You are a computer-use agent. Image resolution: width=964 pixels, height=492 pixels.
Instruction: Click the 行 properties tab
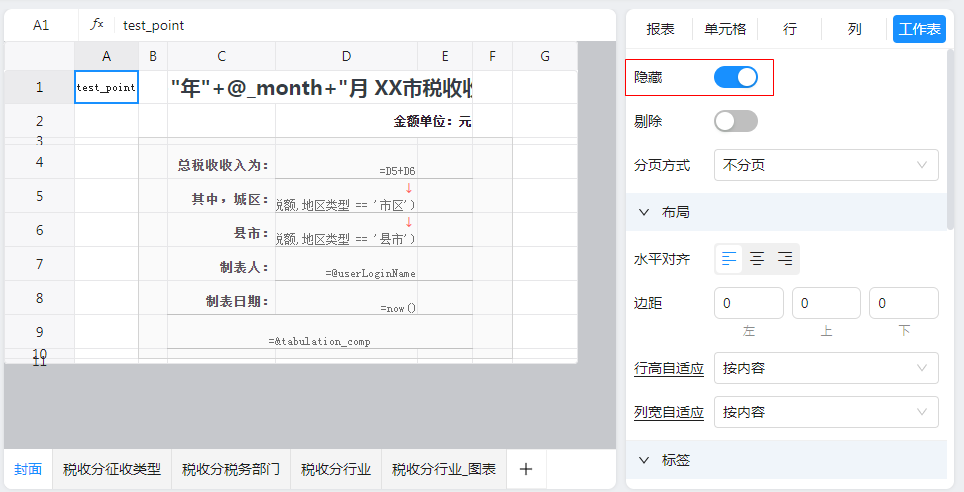[x=790, y=29]
